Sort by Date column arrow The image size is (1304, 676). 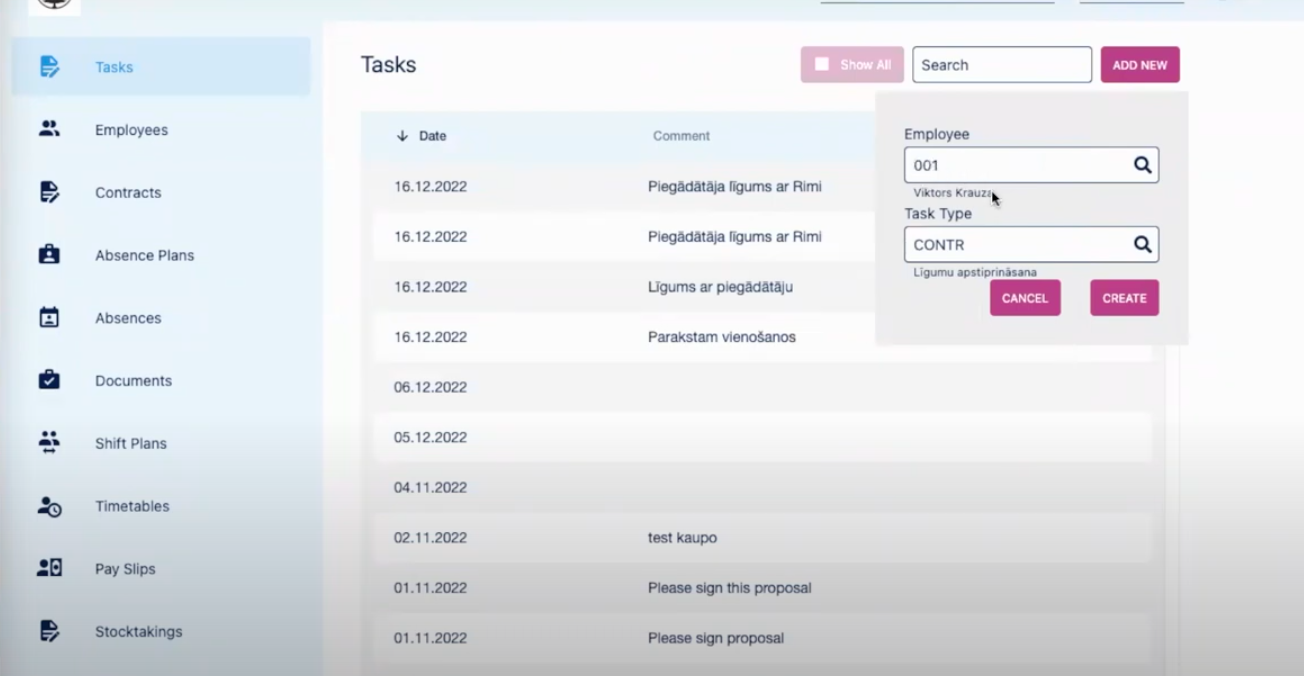point(402,136)
